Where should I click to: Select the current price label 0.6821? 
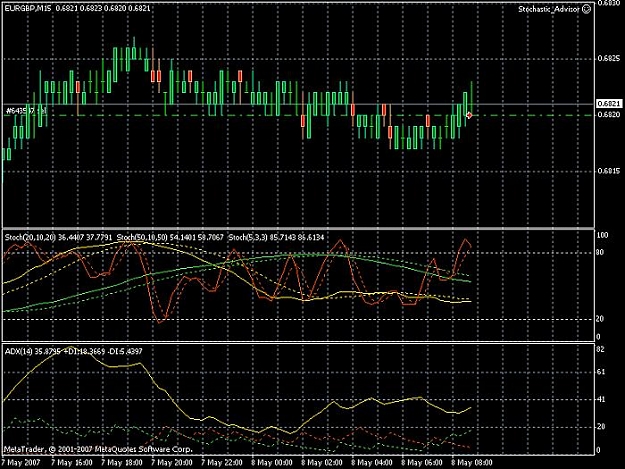(609, 104)
